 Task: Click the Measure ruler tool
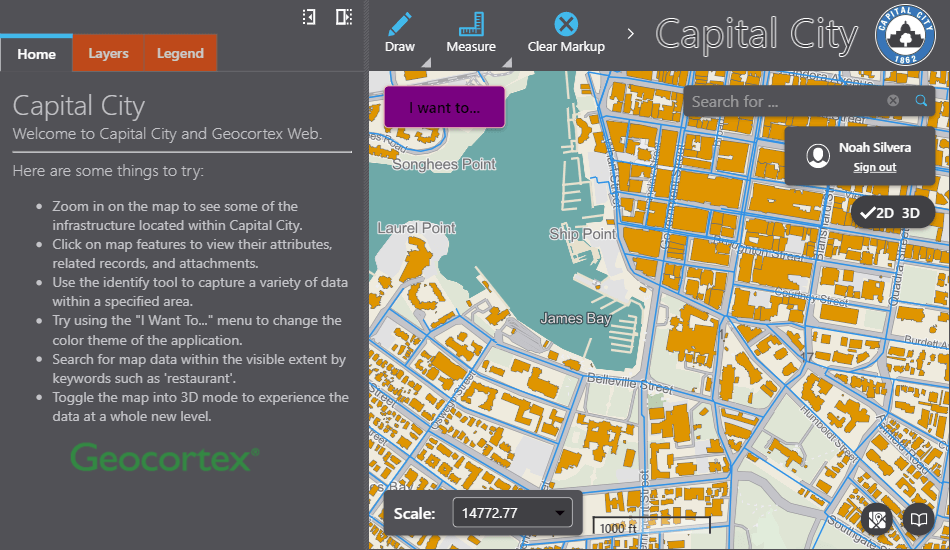(471, 25)
